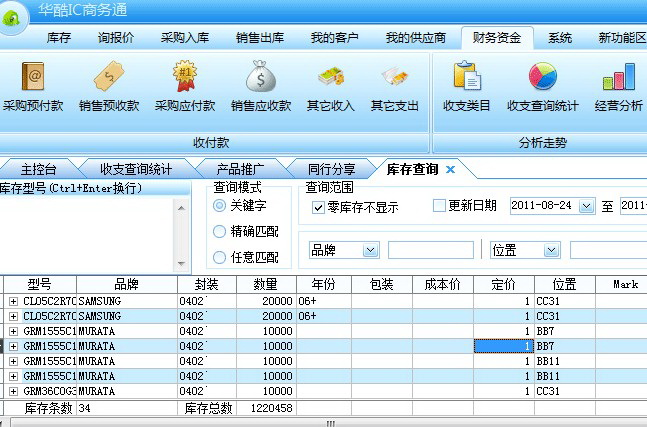Viewport: 647px width, 427px height.
Task: Sort by 年份 column header
Action: click(x=324, y=284)
